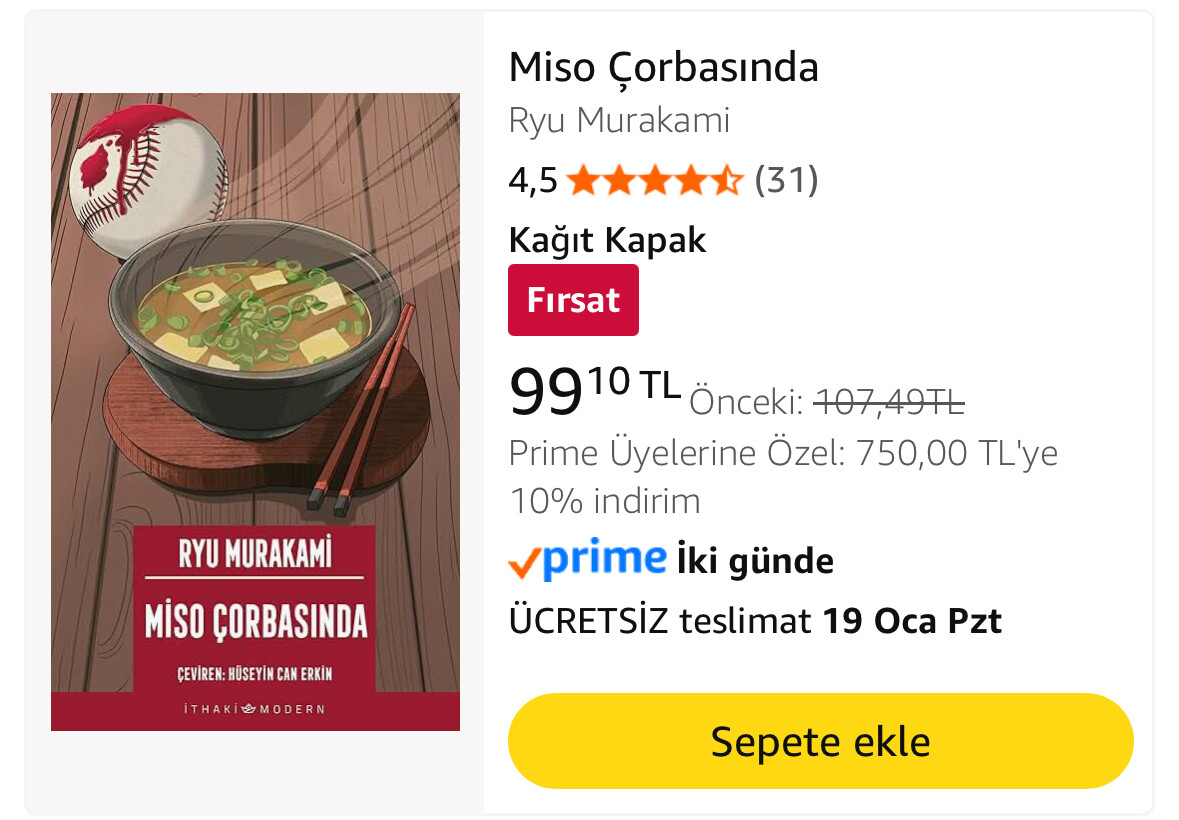The height and width of the screenshot is (820, 1179).
Task: Open the Prime Üyelerine Özel discount text
Action: click(783, 477)
